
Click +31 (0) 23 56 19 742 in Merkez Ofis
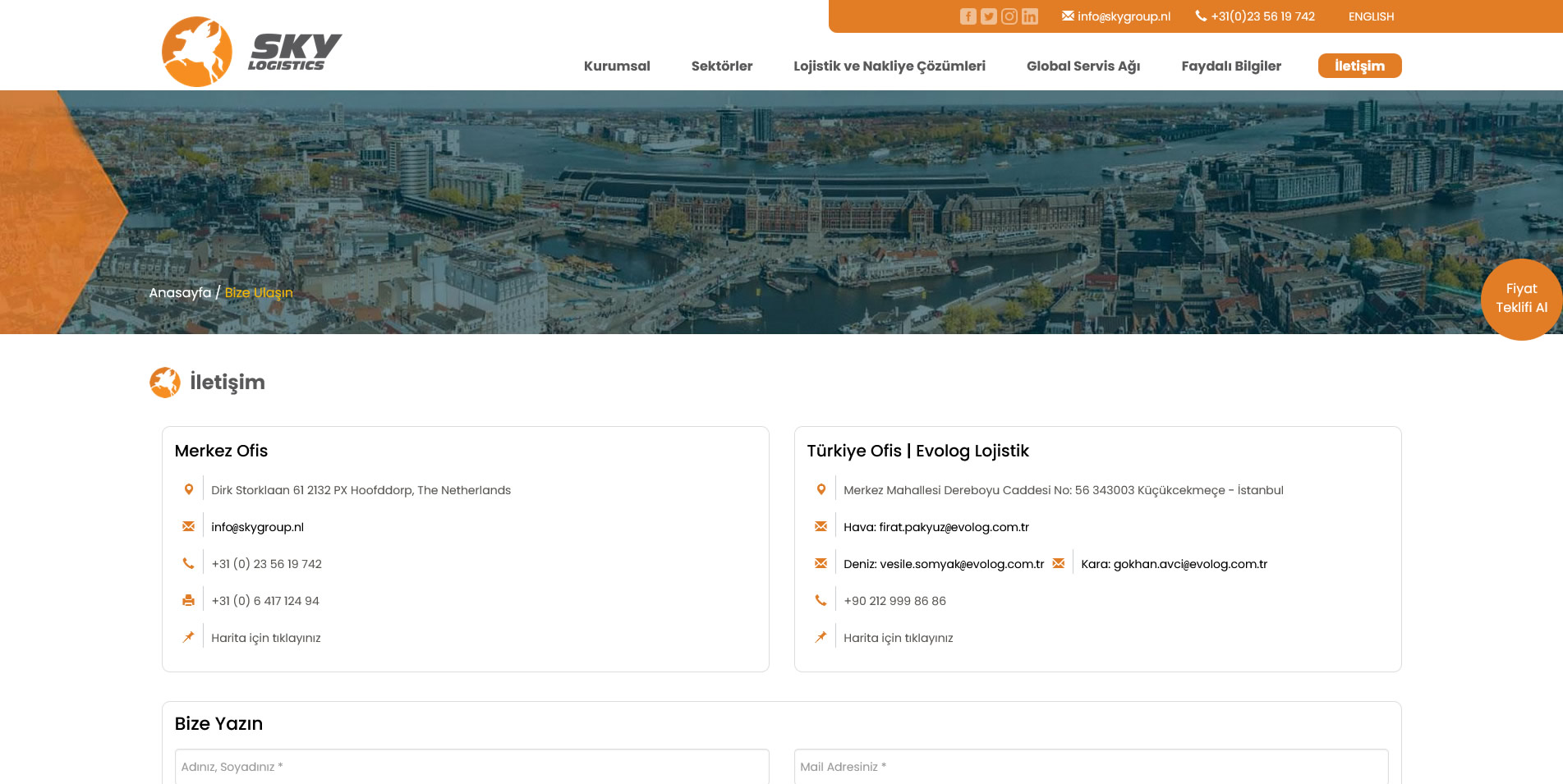click(x=266, y=564)
